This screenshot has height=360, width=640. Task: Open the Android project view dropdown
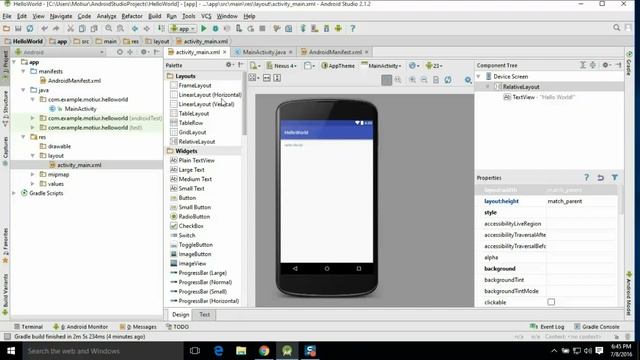tap(60, 52)
